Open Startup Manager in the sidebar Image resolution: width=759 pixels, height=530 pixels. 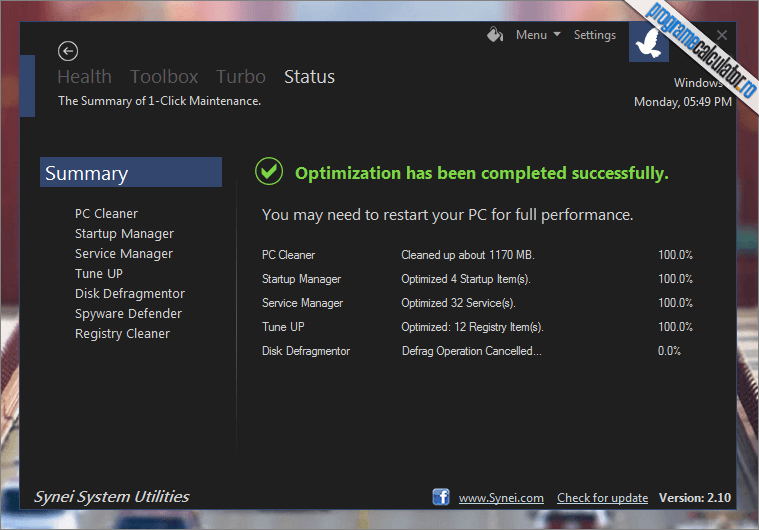pyautogui.click(x=124, y=234)
